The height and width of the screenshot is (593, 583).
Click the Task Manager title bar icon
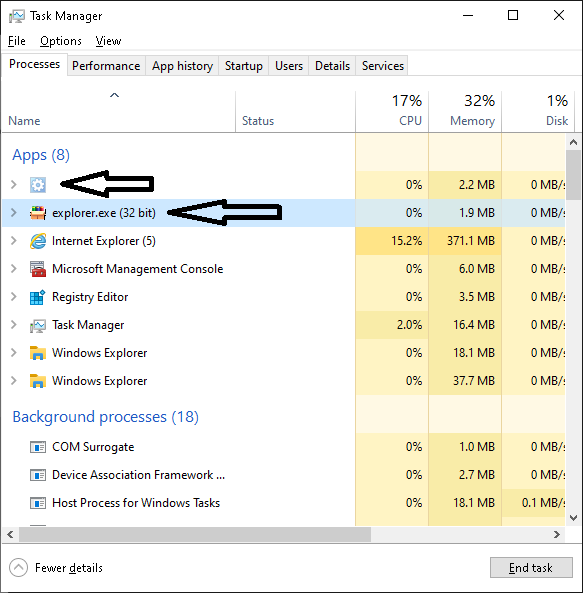pos(17,16)
